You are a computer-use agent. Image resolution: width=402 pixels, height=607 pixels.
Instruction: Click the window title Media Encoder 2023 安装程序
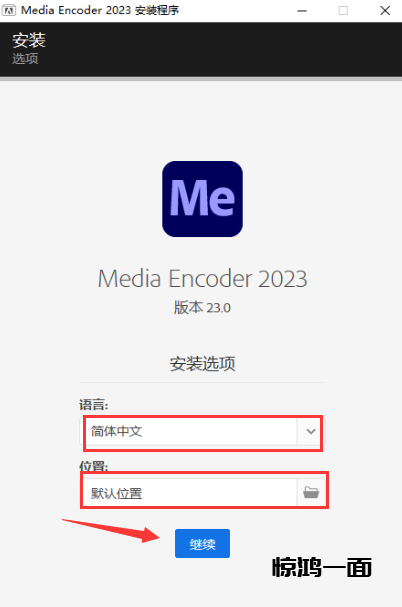(100, 10)
